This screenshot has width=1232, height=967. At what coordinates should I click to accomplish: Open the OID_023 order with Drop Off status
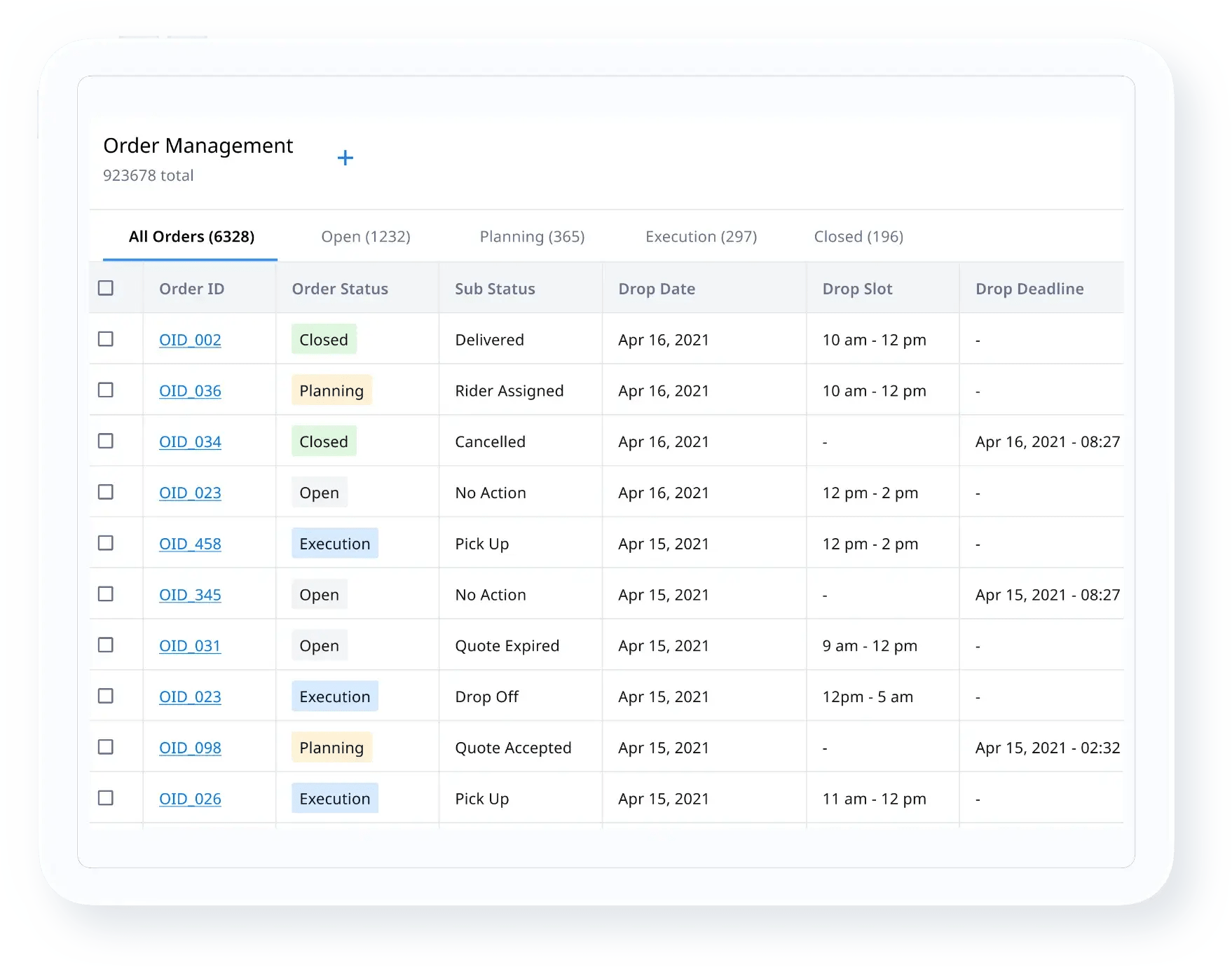point(190,696)
